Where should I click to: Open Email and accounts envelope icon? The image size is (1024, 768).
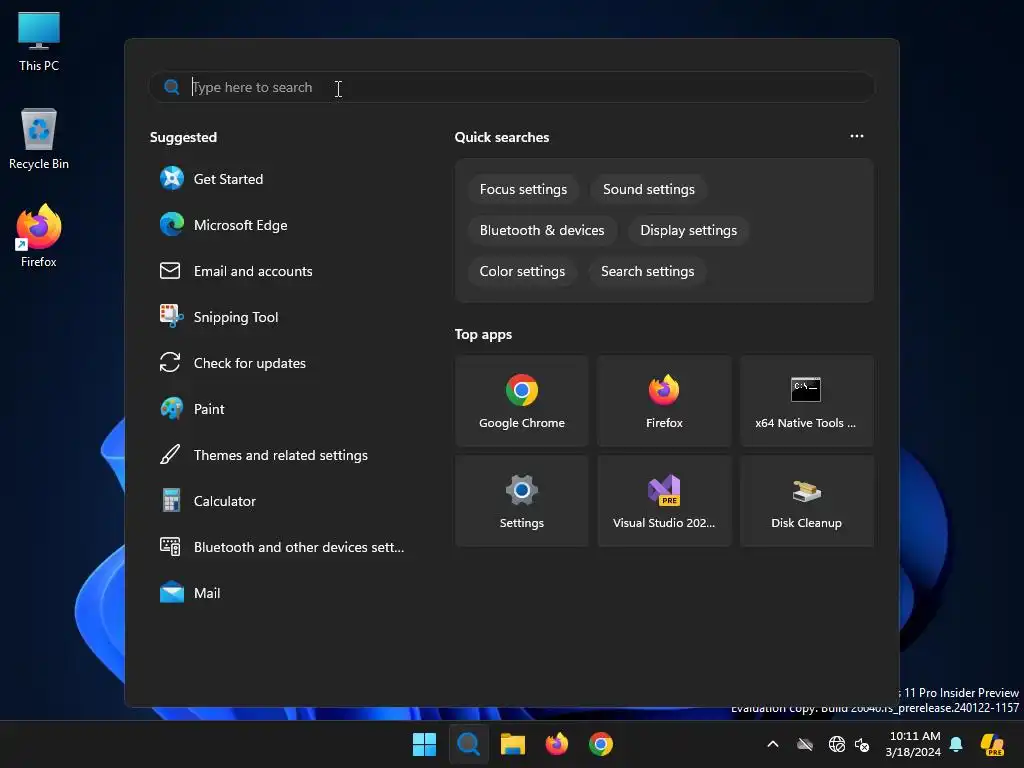point(170,270)
